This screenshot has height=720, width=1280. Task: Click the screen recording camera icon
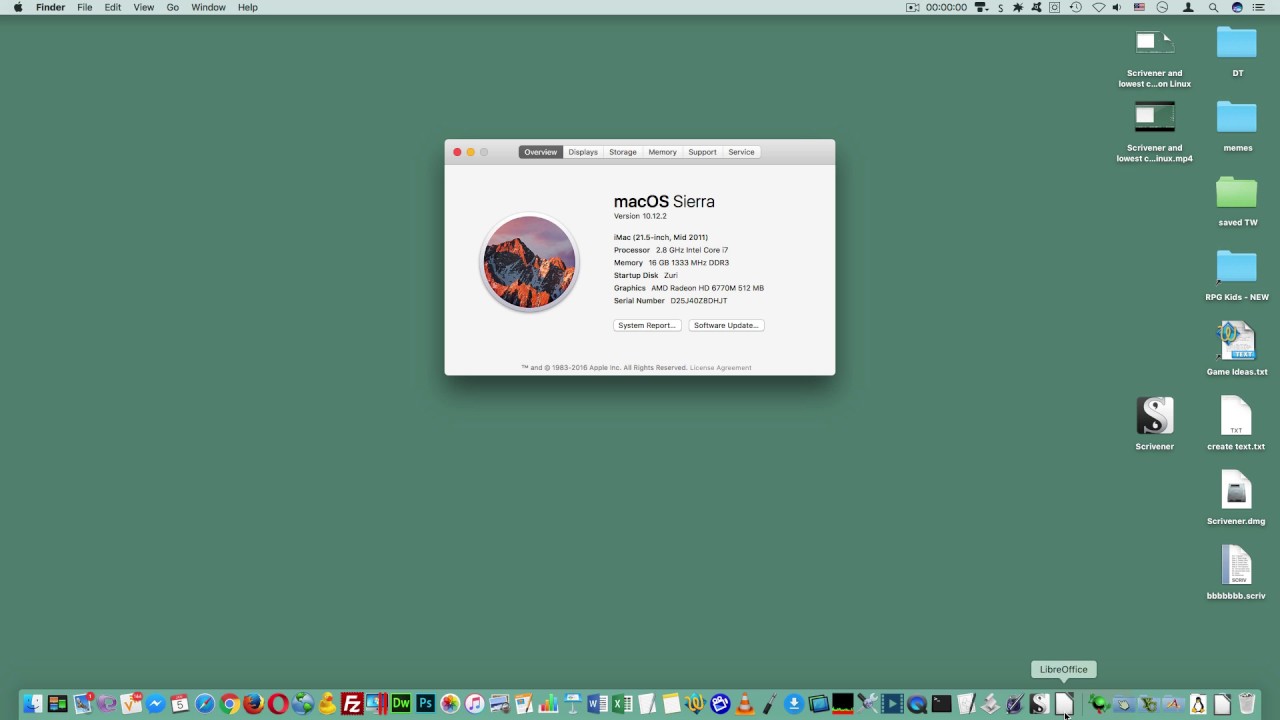913,7
